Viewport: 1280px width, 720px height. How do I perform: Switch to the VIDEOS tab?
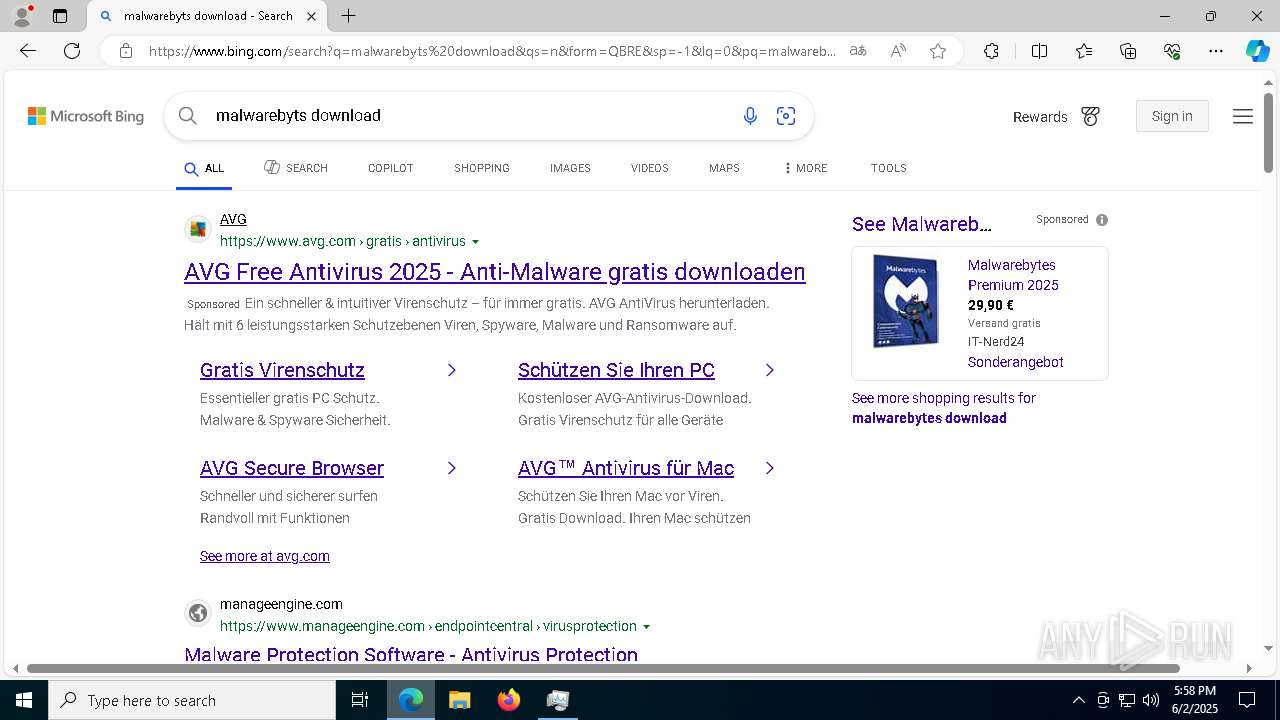click(649, 168)
